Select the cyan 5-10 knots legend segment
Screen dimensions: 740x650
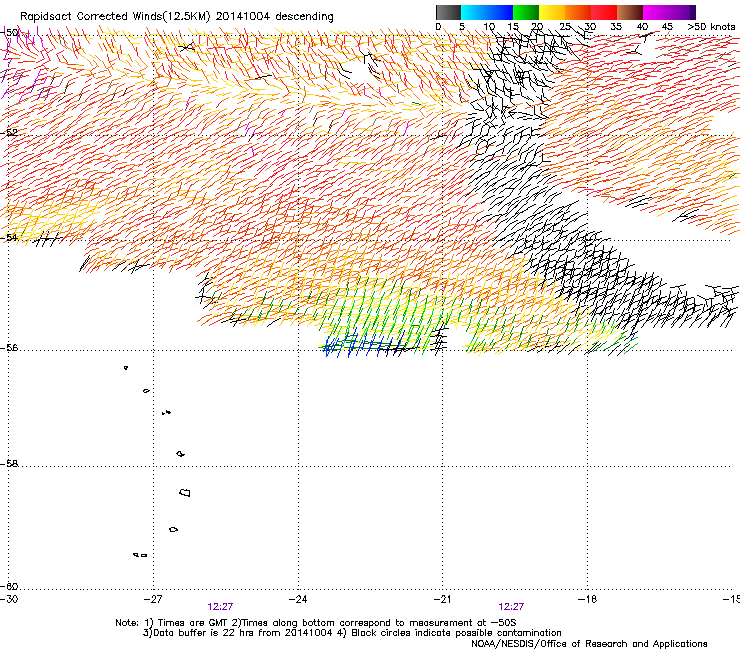click(474, 12)
